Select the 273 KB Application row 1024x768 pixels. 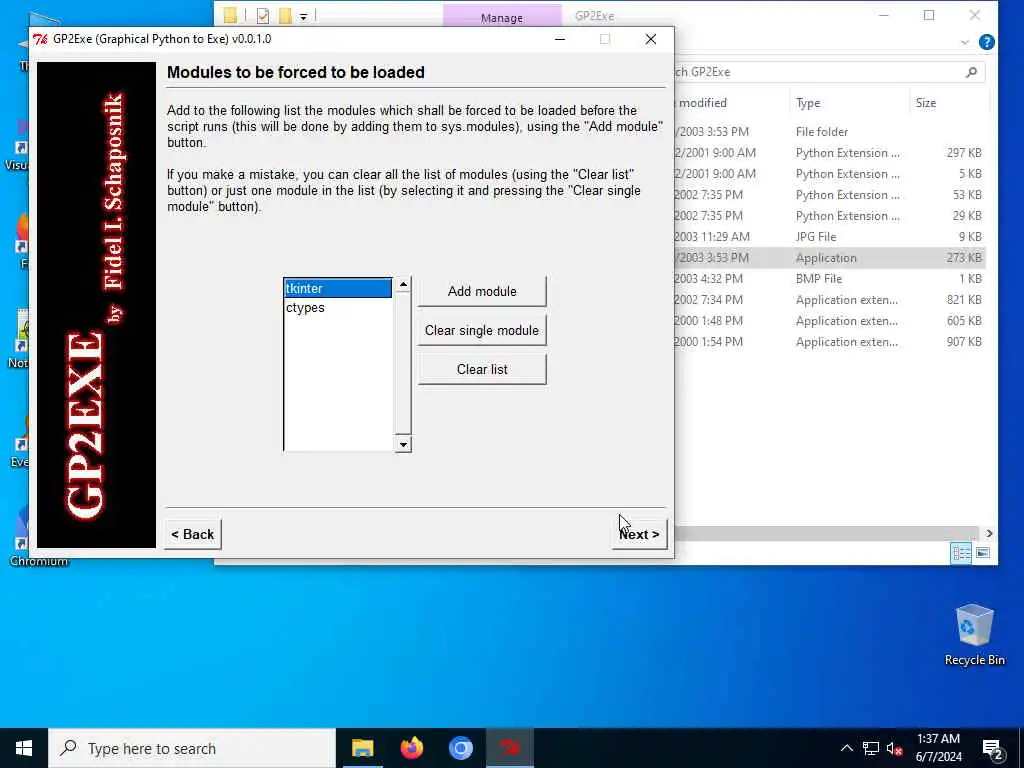[829, 257]
